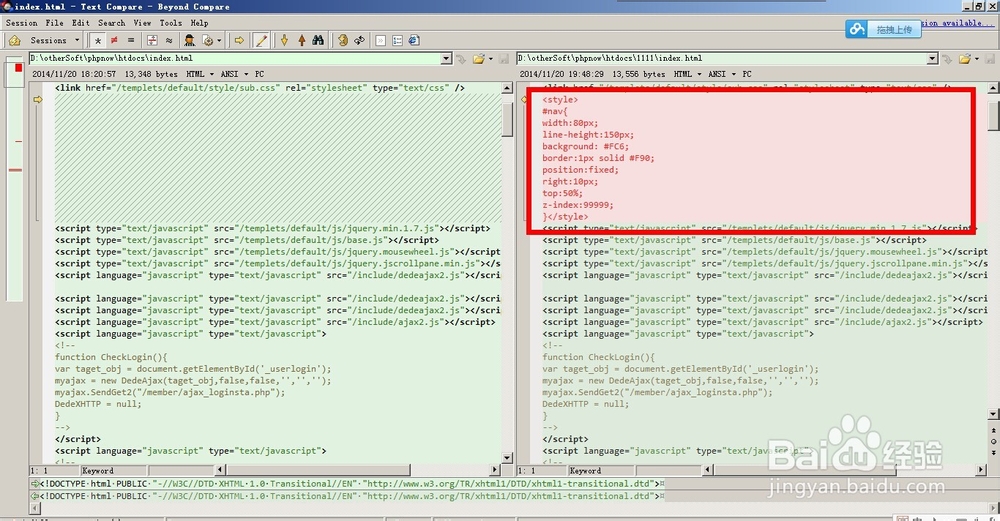Open file with right pane folder icon
The height and width of the screenshot is (521, 1000).
(965, 59)
